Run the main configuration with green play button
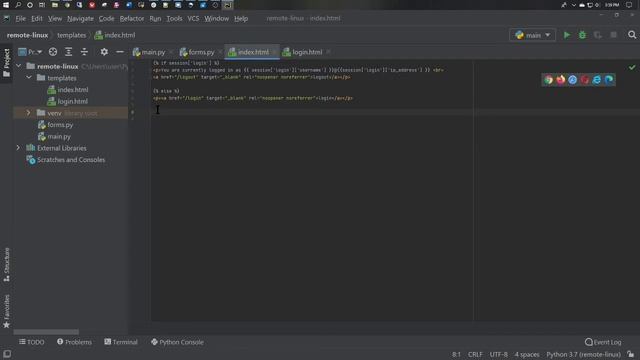 (567, 35)
